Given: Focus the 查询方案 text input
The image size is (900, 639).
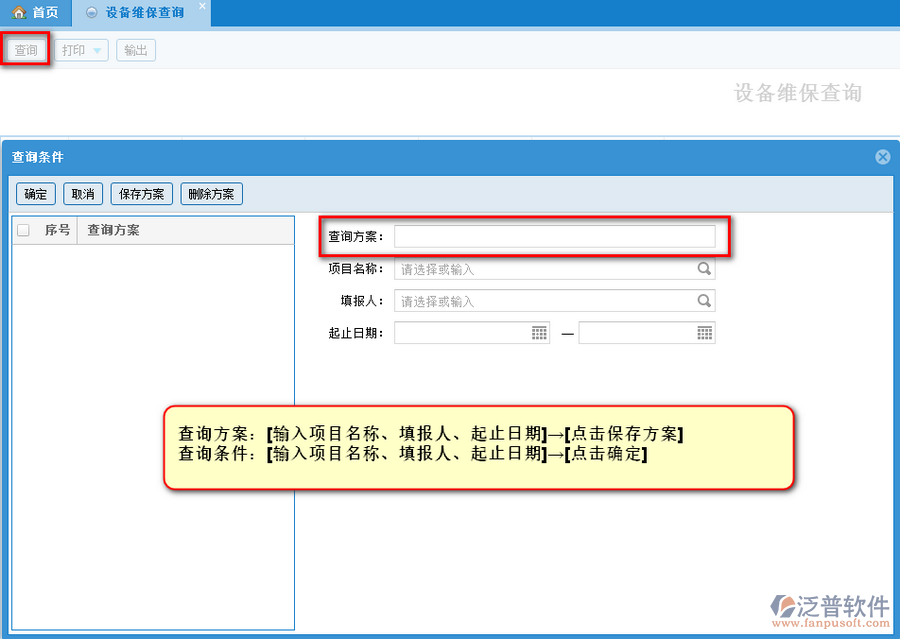Looking at the screenshot, I should pyautogui.click(x=554, y=236).
